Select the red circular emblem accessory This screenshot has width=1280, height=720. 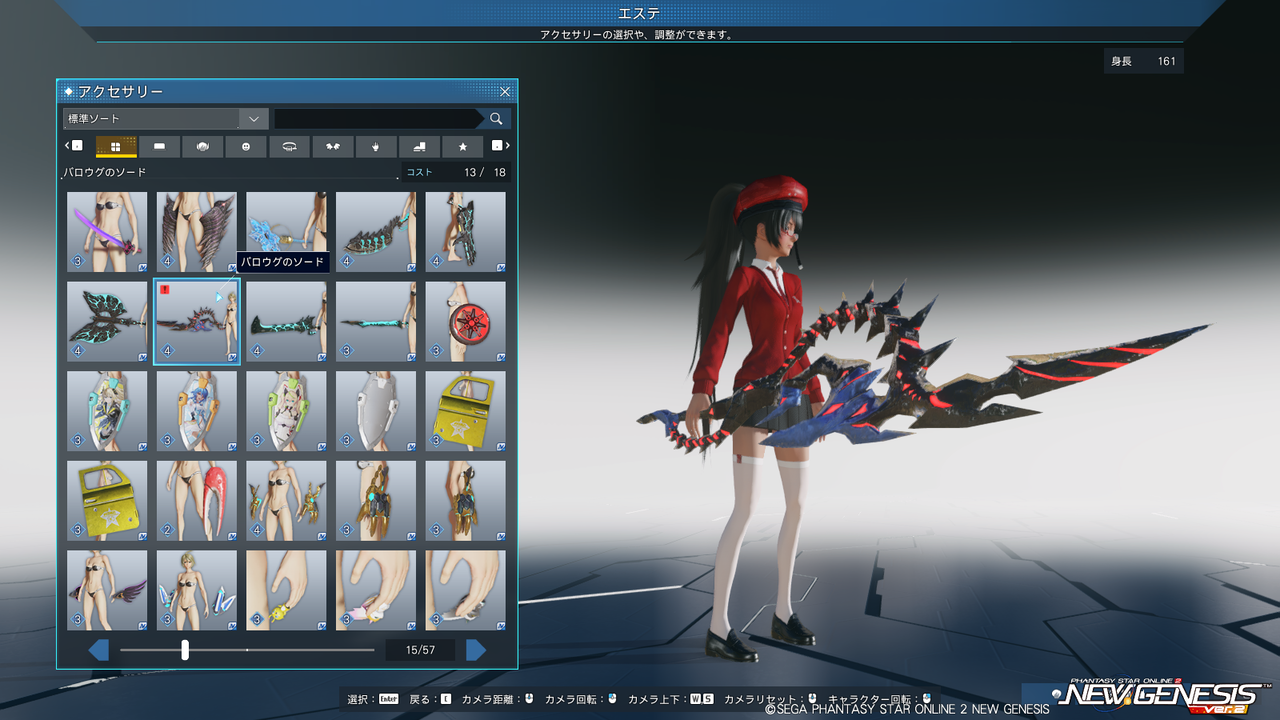(466, 322)
